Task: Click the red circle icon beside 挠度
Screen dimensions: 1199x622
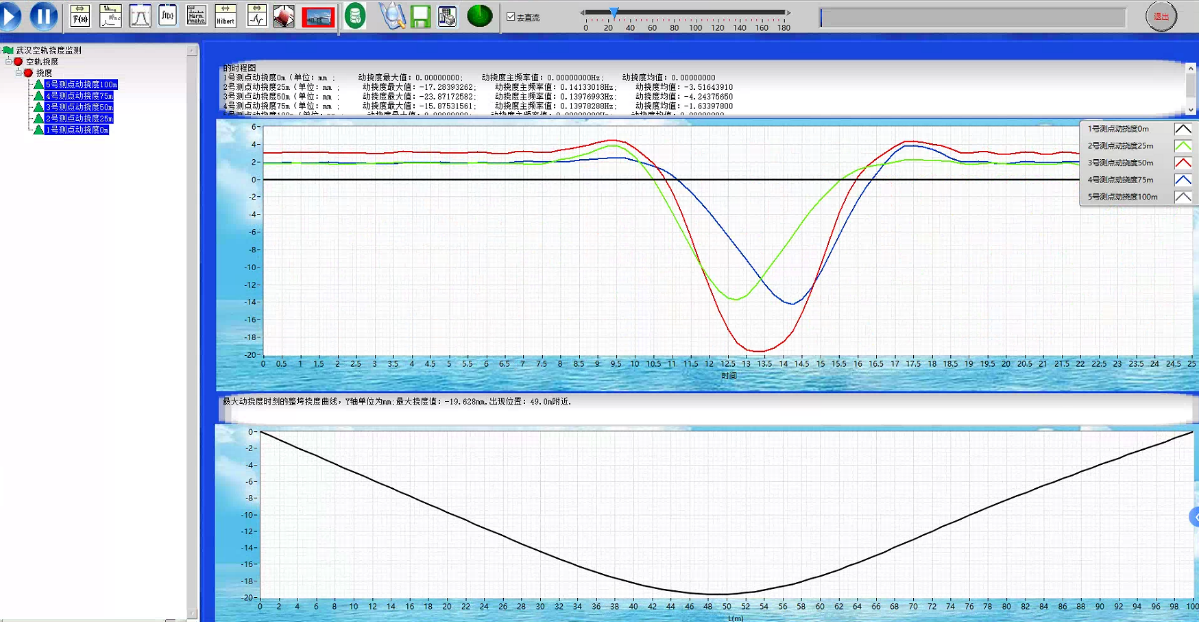Action: 28,73
